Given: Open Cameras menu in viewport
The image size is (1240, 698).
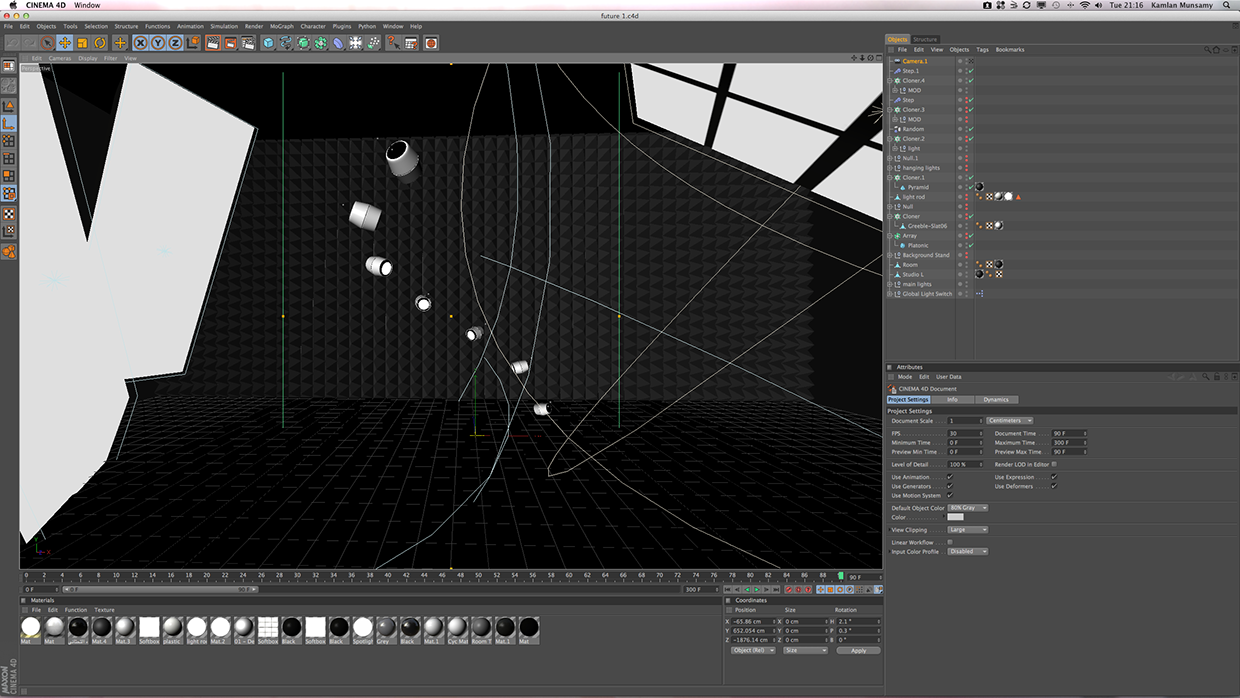Looking at the screenshot, I should click(60, 58).
